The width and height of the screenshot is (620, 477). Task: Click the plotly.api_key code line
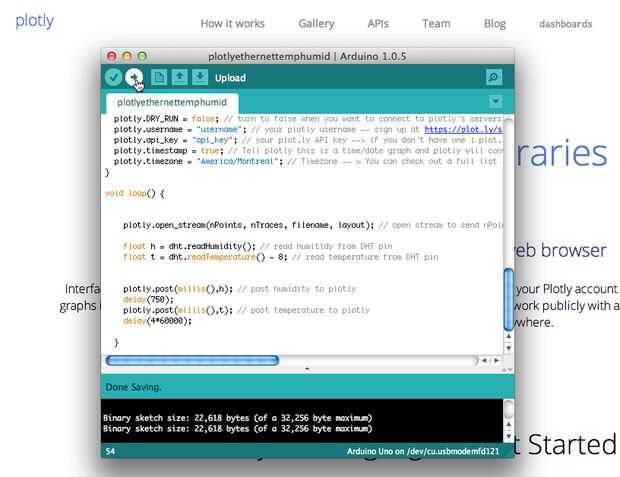308,140
